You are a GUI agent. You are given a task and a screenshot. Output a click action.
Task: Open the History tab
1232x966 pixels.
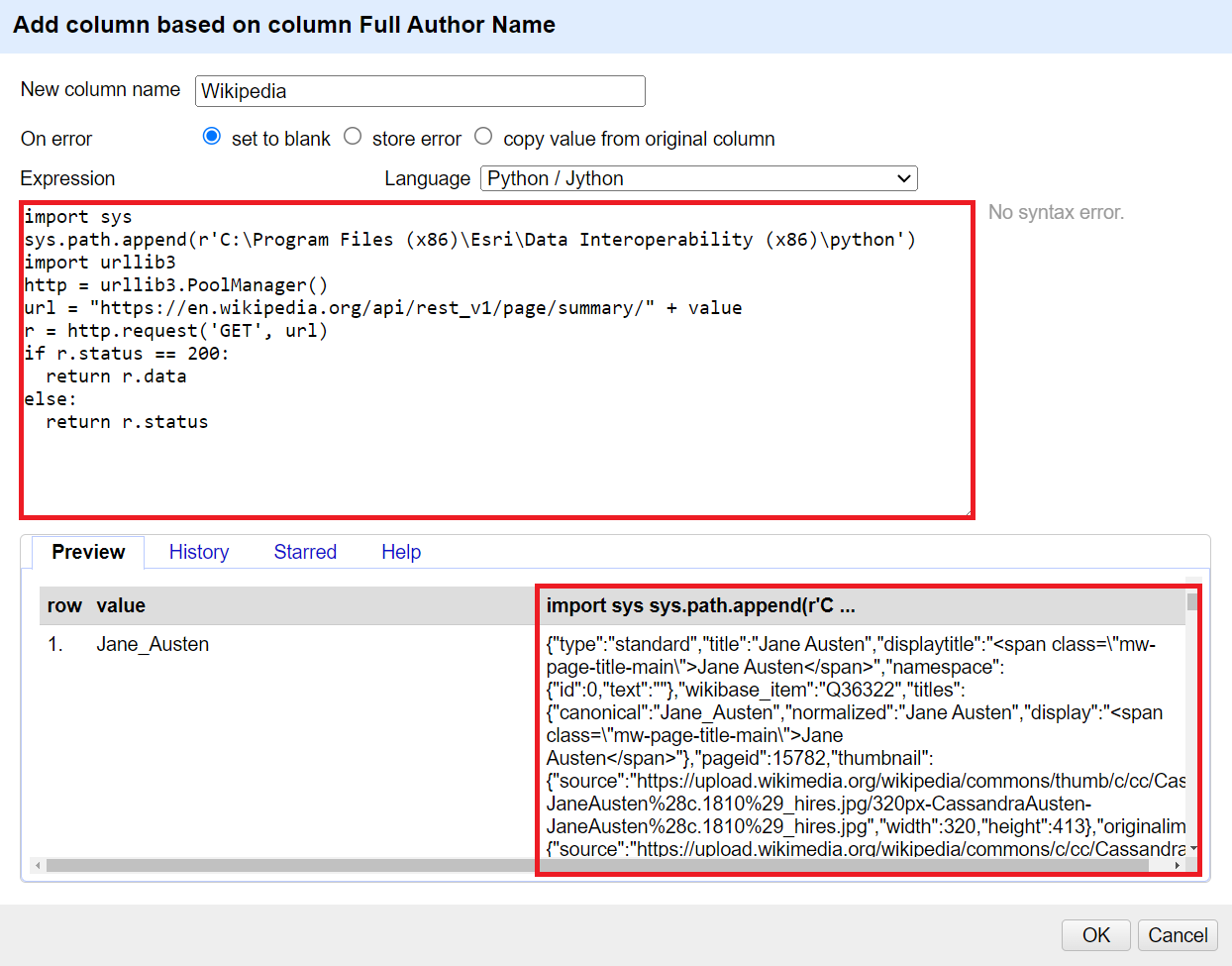198,552
